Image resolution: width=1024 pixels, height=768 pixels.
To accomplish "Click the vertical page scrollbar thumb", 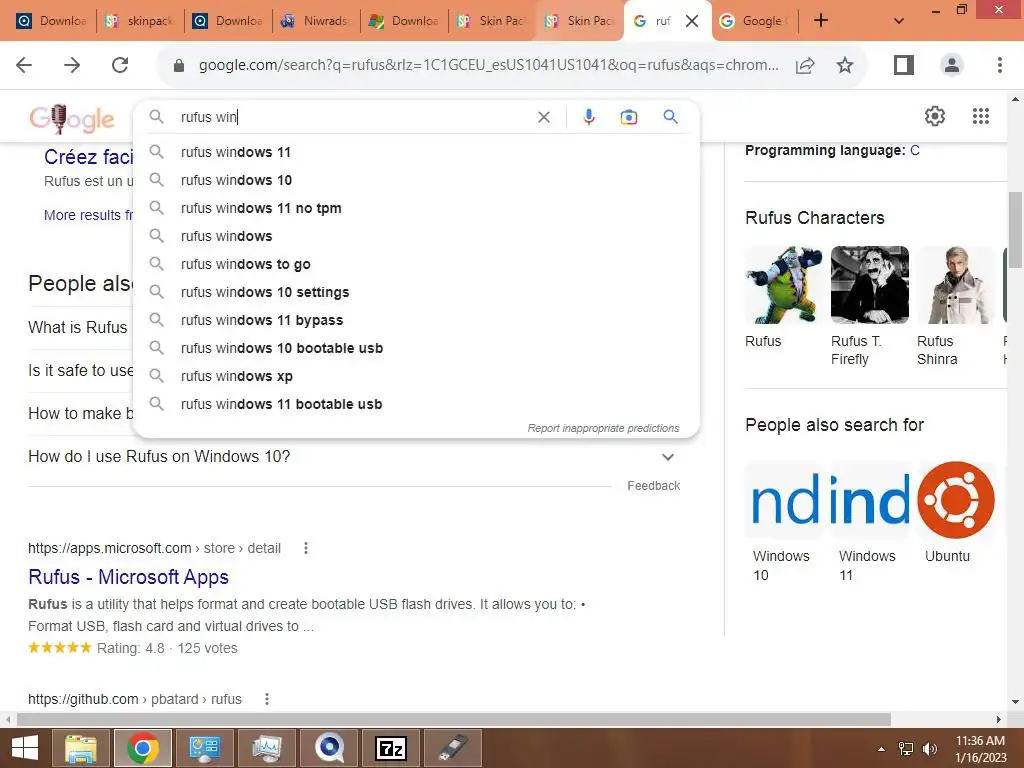I will pyautogui.click(x=1015, y=229).
